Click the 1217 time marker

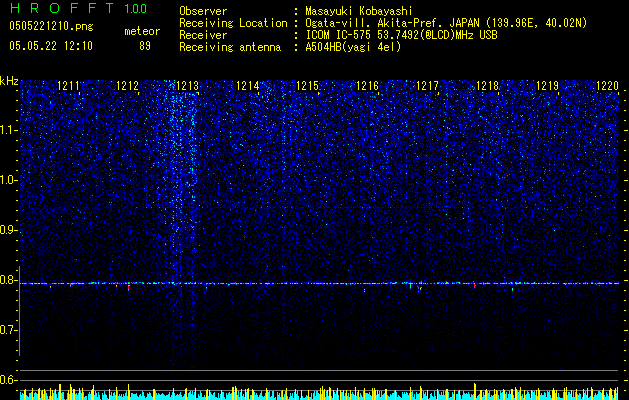[428, 85]
